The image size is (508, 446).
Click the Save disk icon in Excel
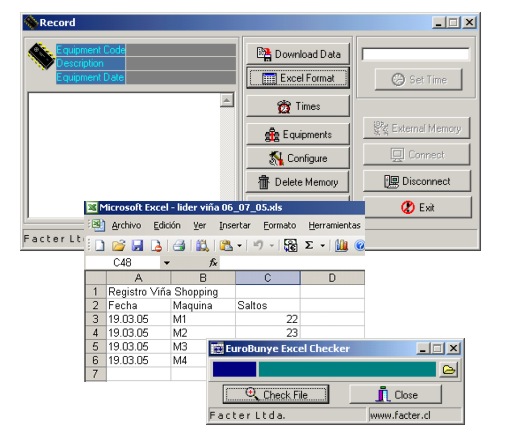click(137, 246)
